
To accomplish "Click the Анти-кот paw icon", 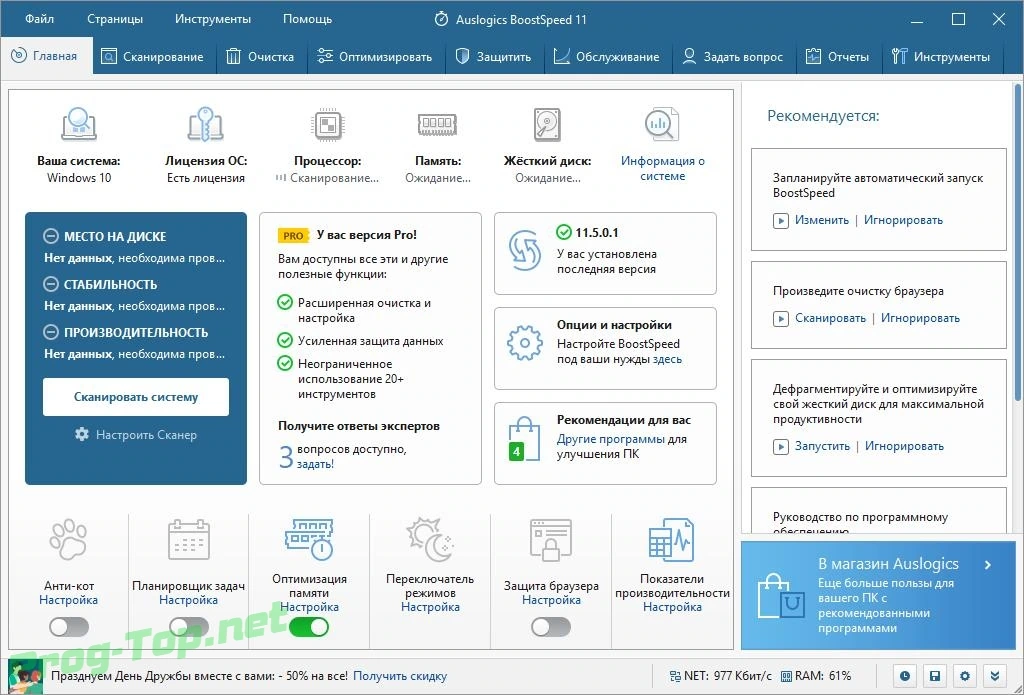I will (69, 540).
